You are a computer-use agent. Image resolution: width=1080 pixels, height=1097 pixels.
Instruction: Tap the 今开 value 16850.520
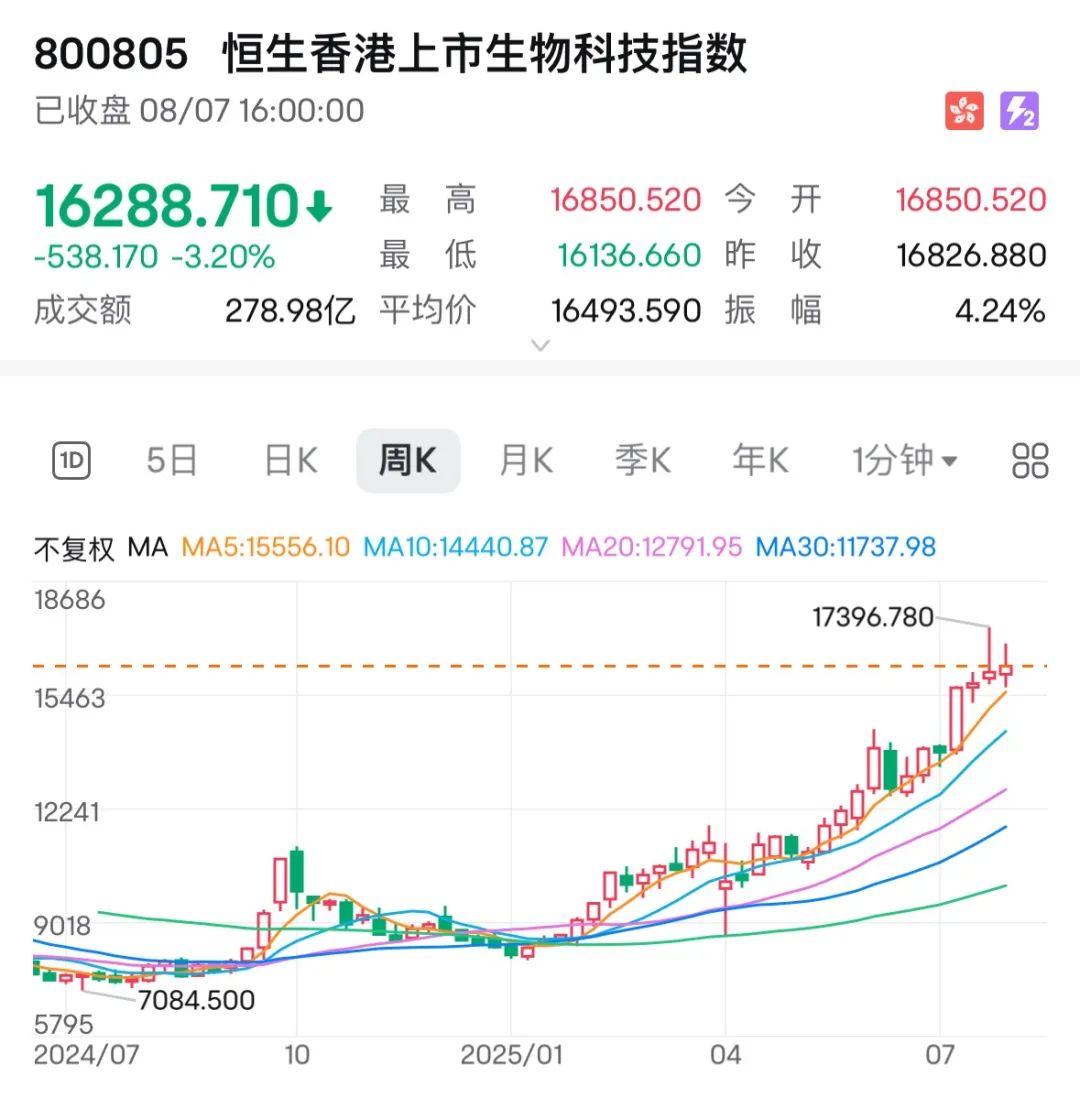(x=971, y=200)
